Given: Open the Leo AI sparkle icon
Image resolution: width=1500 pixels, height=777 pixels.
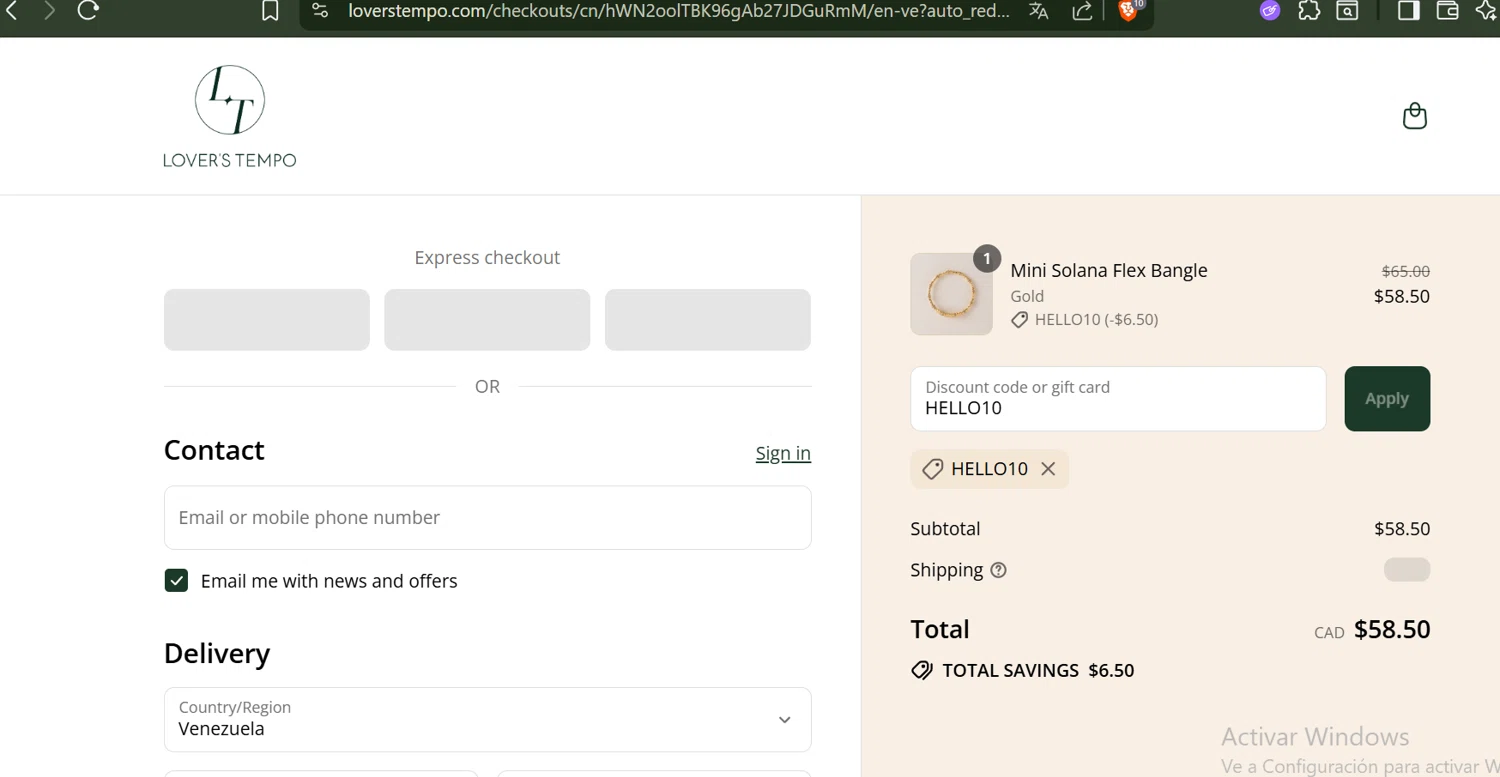Looking at the screenshot, I should 1485,11.
